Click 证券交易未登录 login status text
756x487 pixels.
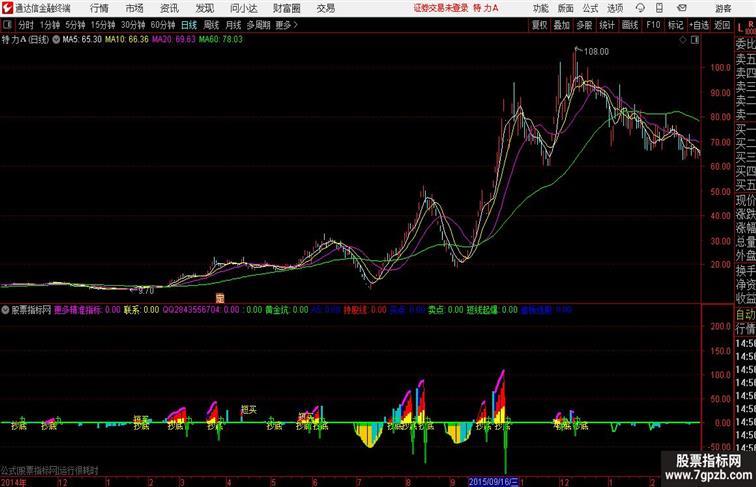[441, 8]
